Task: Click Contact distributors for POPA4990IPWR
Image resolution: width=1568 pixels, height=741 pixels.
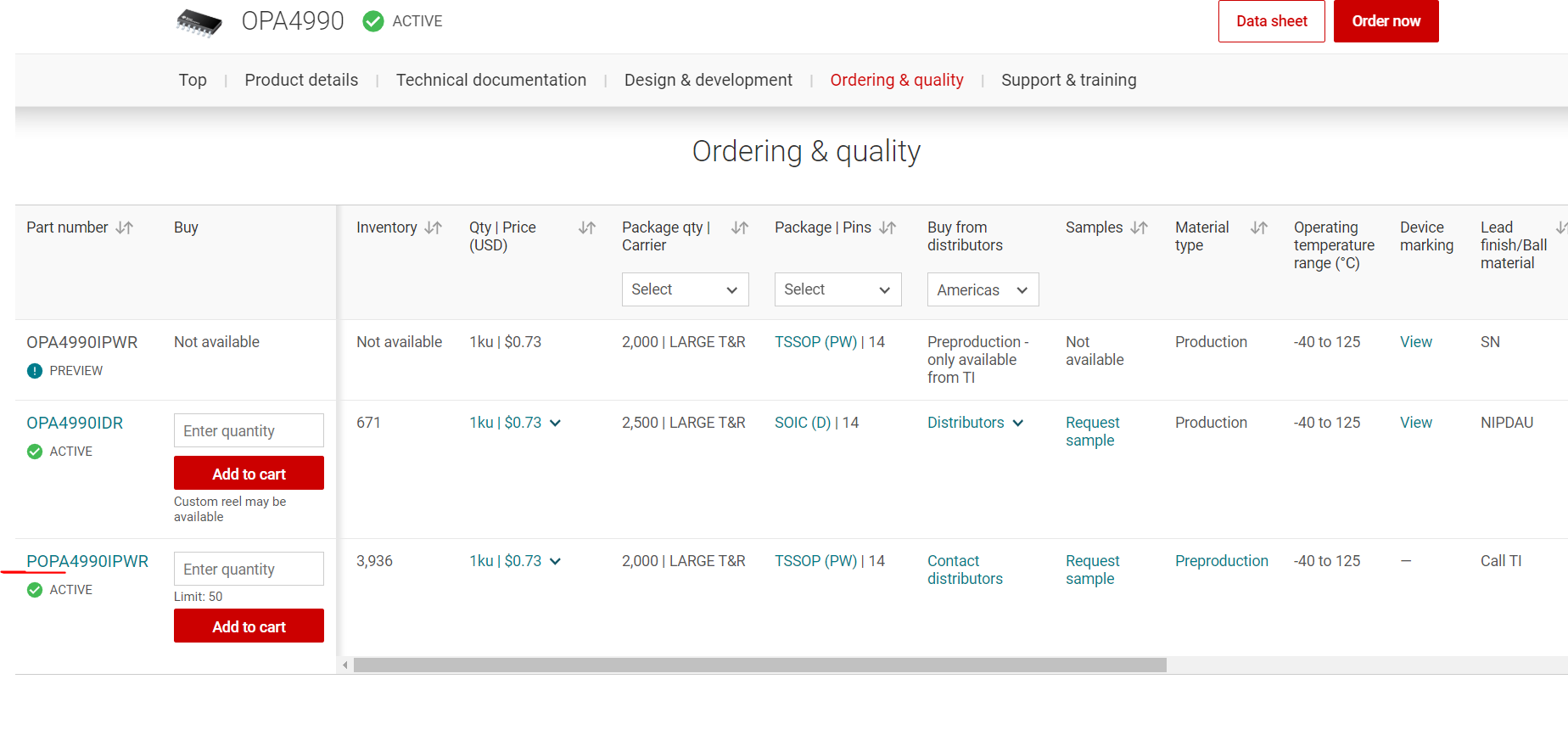Action: pyautogui.click(x=965, y=570)
